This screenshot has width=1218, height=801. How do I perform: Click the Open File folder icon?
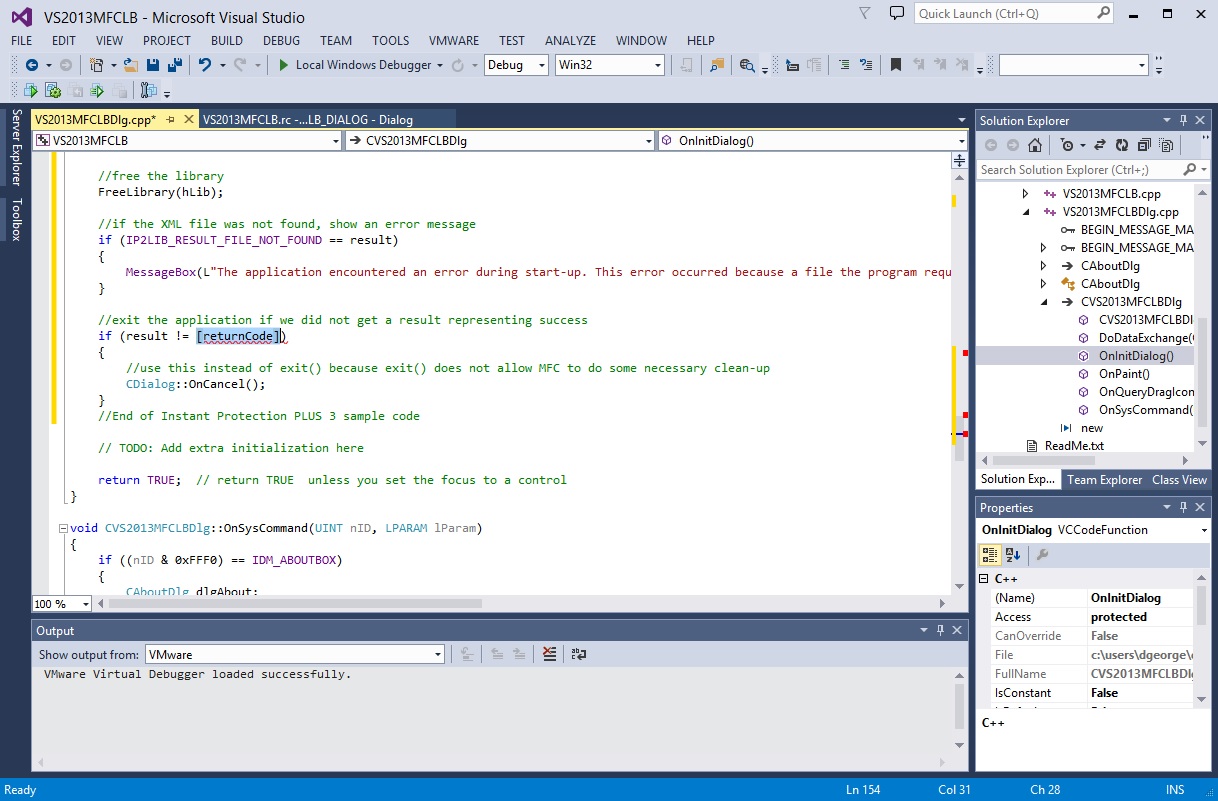(130, 65)
